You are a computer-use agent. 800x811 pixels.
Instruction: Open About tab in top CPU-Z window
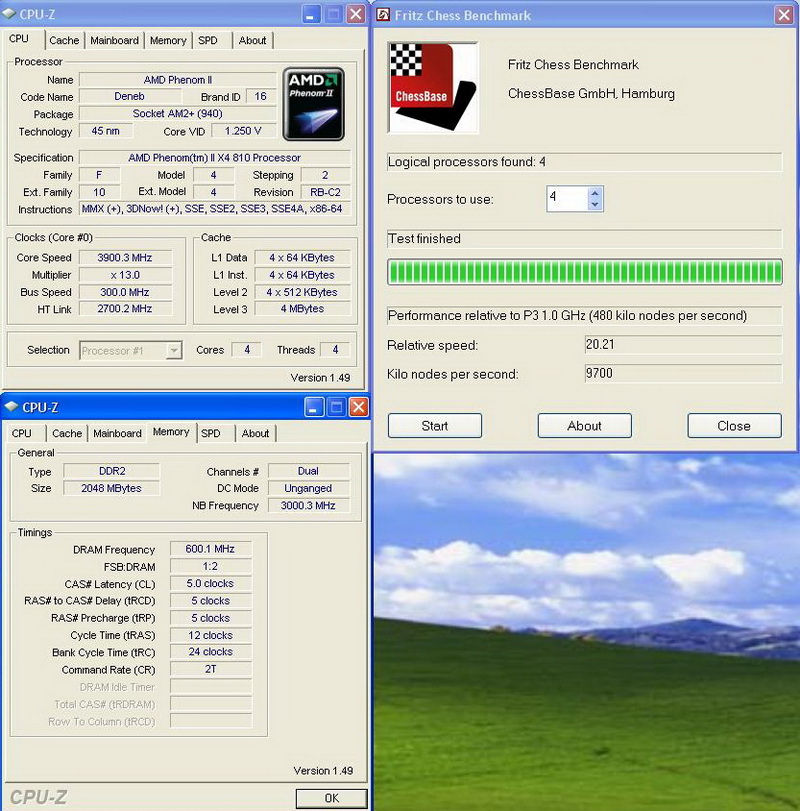click(252, 40)
